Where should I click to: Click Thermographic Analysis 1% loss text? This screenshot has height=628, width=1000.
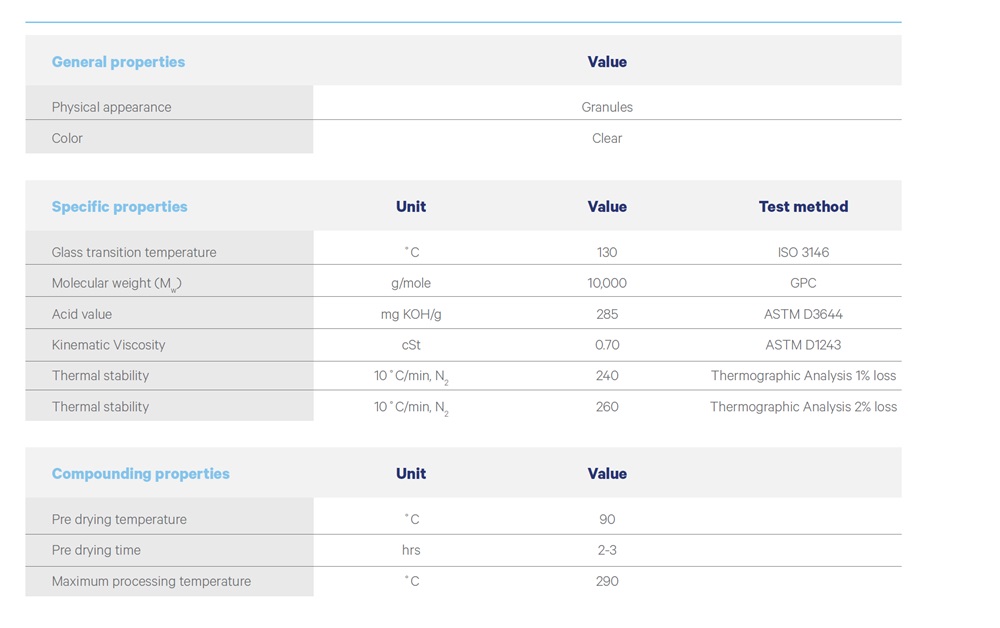(803, 376)
